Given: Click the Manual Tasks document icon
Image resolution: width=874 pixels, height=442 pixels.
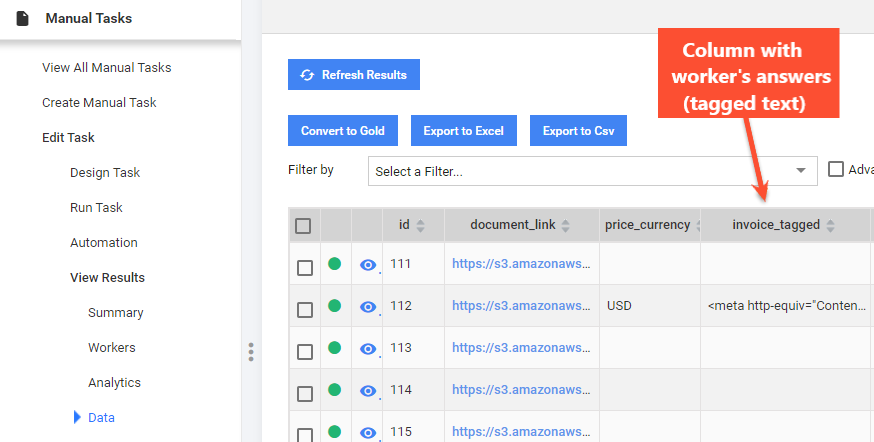Looking at the screenshot, I should (22, 18).
